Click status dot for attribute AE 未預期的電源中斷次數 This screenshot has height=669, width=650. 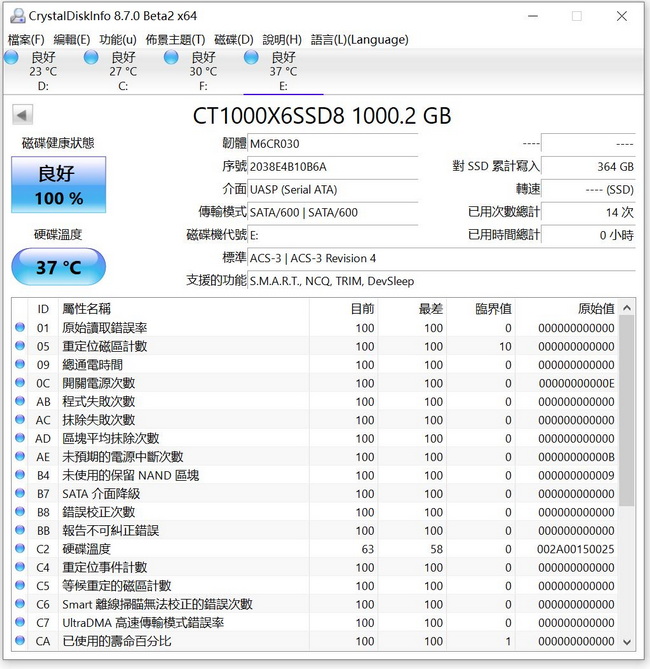(x=20, y=456)
